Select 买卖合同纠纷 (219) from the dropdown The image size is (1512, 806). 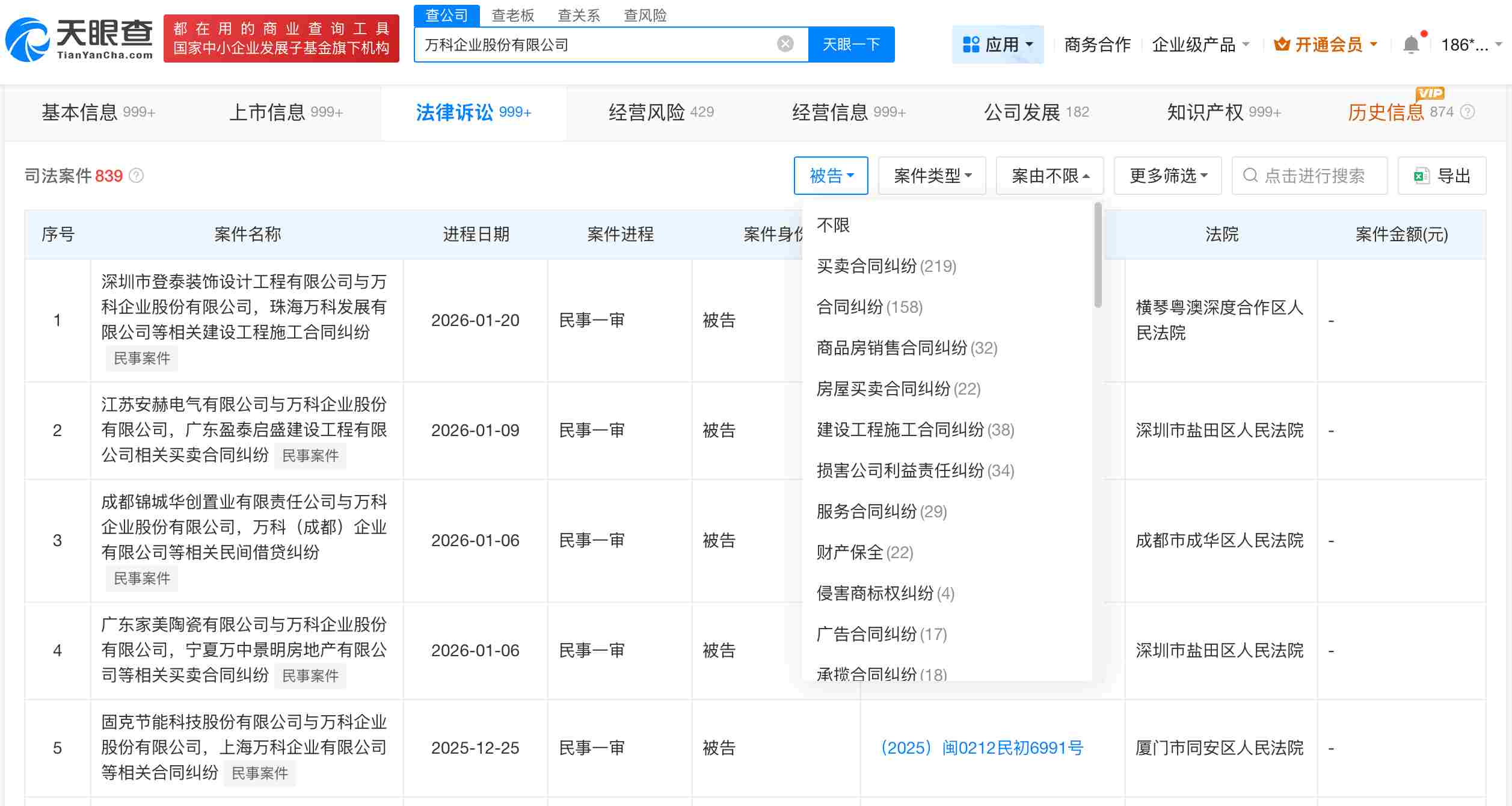[885, 266]
